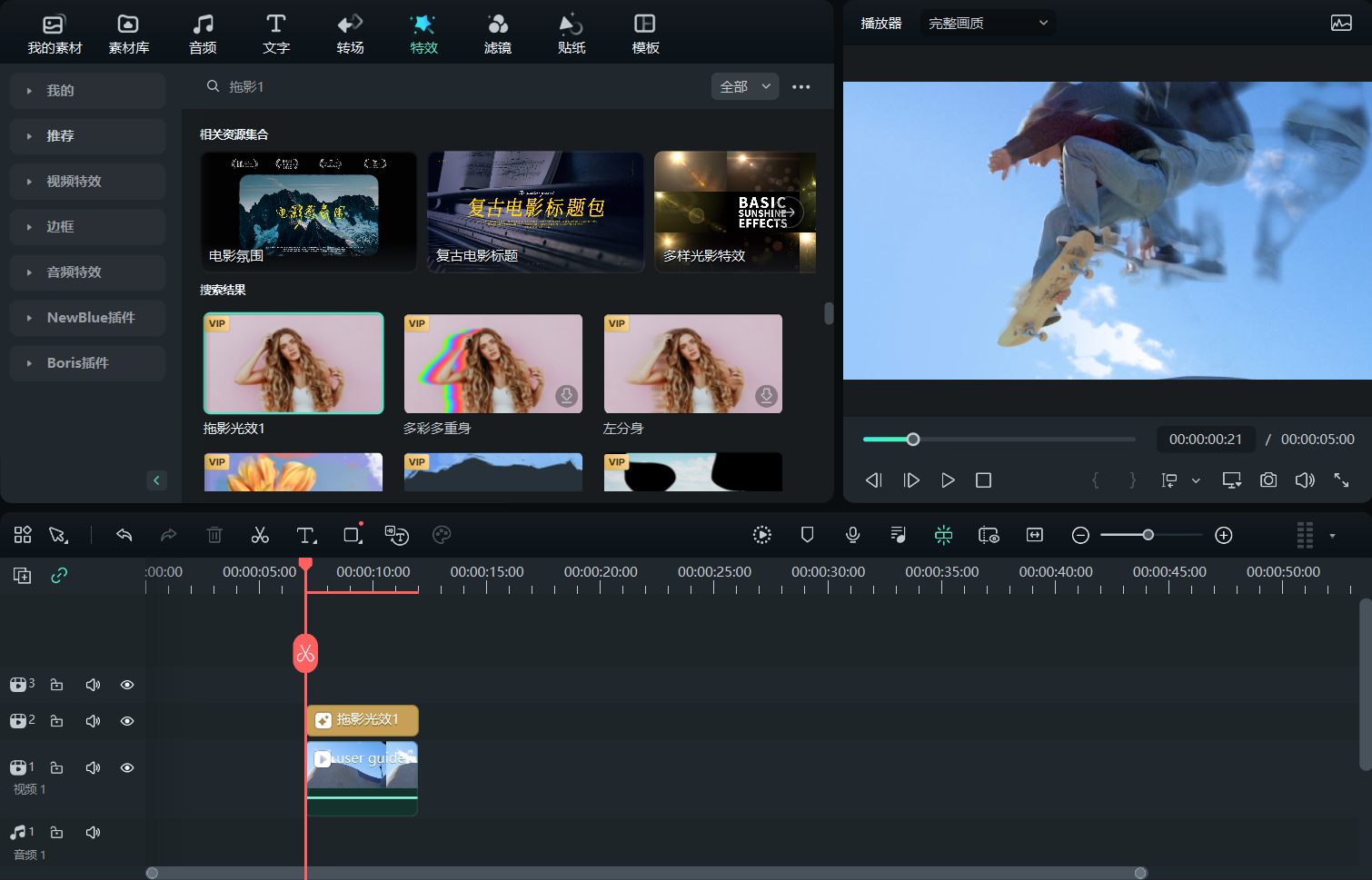Toggle lock on audio track 1

point(56,832)
